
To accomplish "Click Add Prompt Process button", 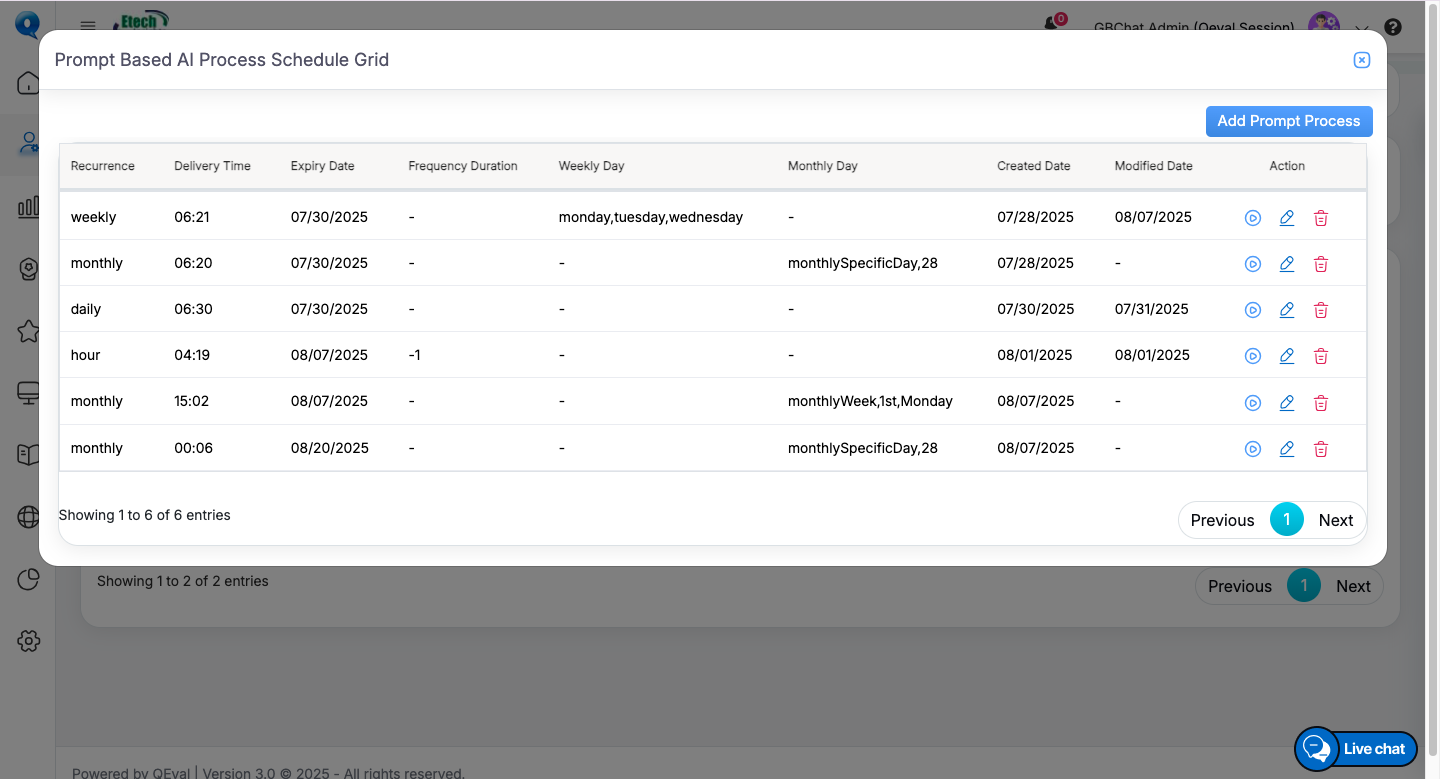I will point(1288,121).
